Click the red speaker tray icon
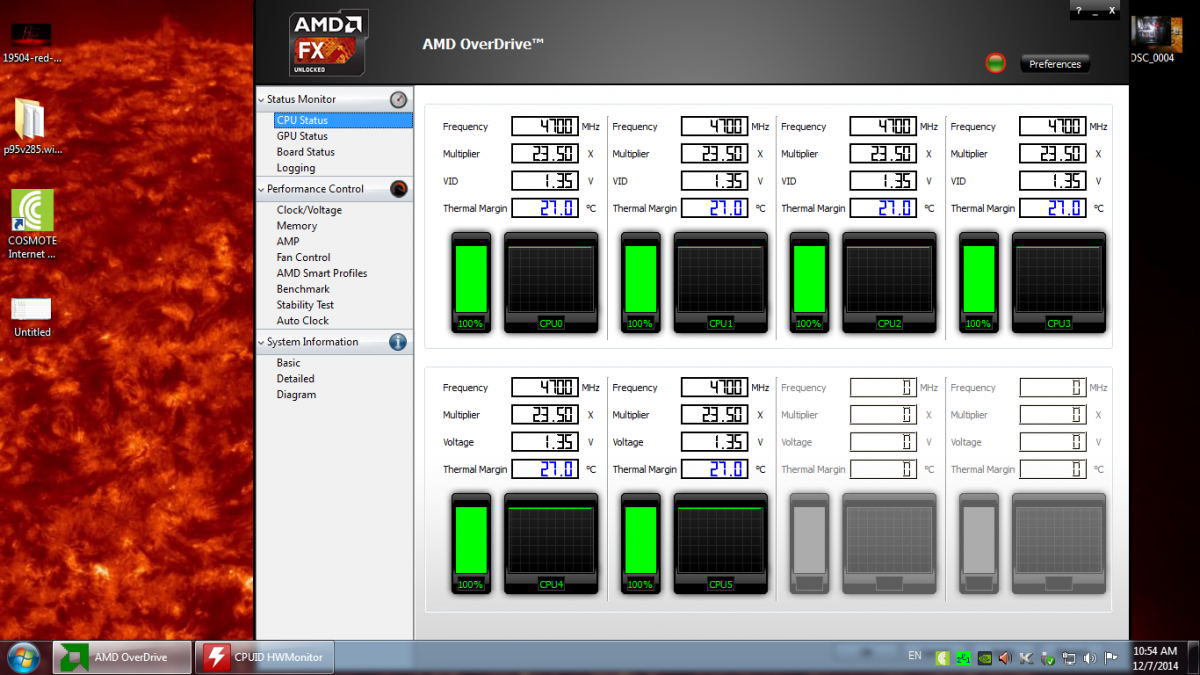Viewport: 1200px width, 675px height. point(1005,658)
